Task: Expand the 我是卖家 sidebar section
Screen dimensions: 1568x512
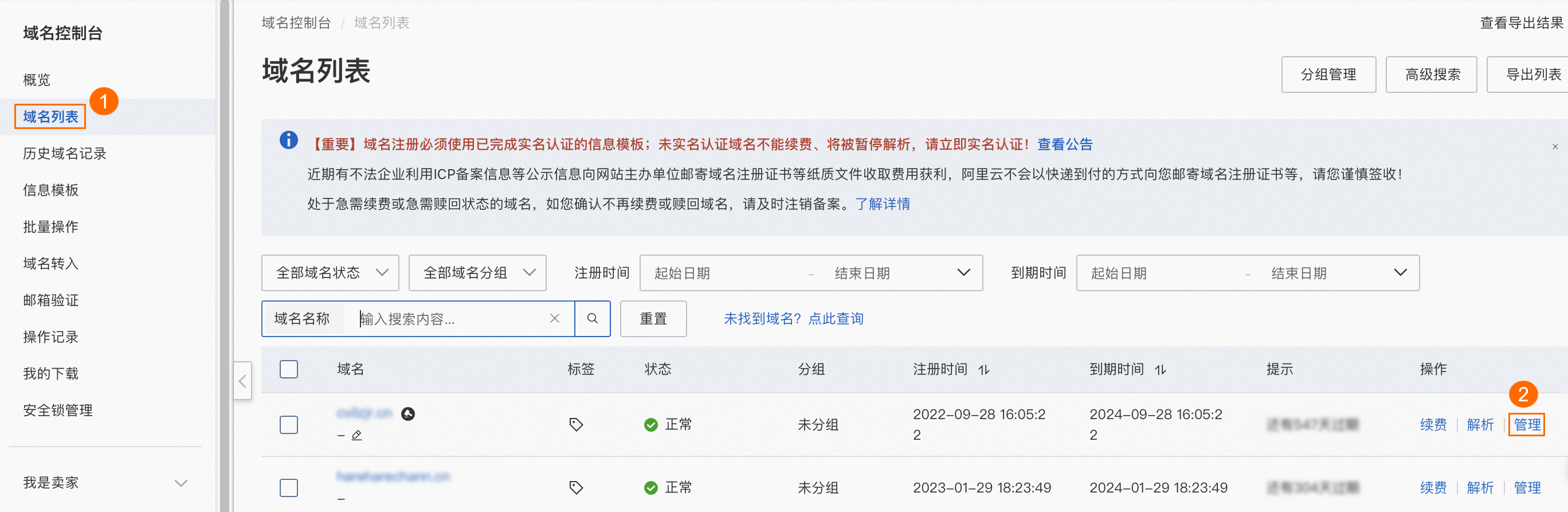Action: coord(180,483)
